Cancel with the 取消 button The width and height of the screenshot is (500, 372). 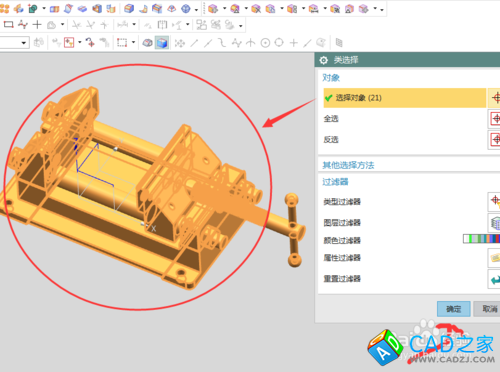pyautogui.click(x=487, y=309)
